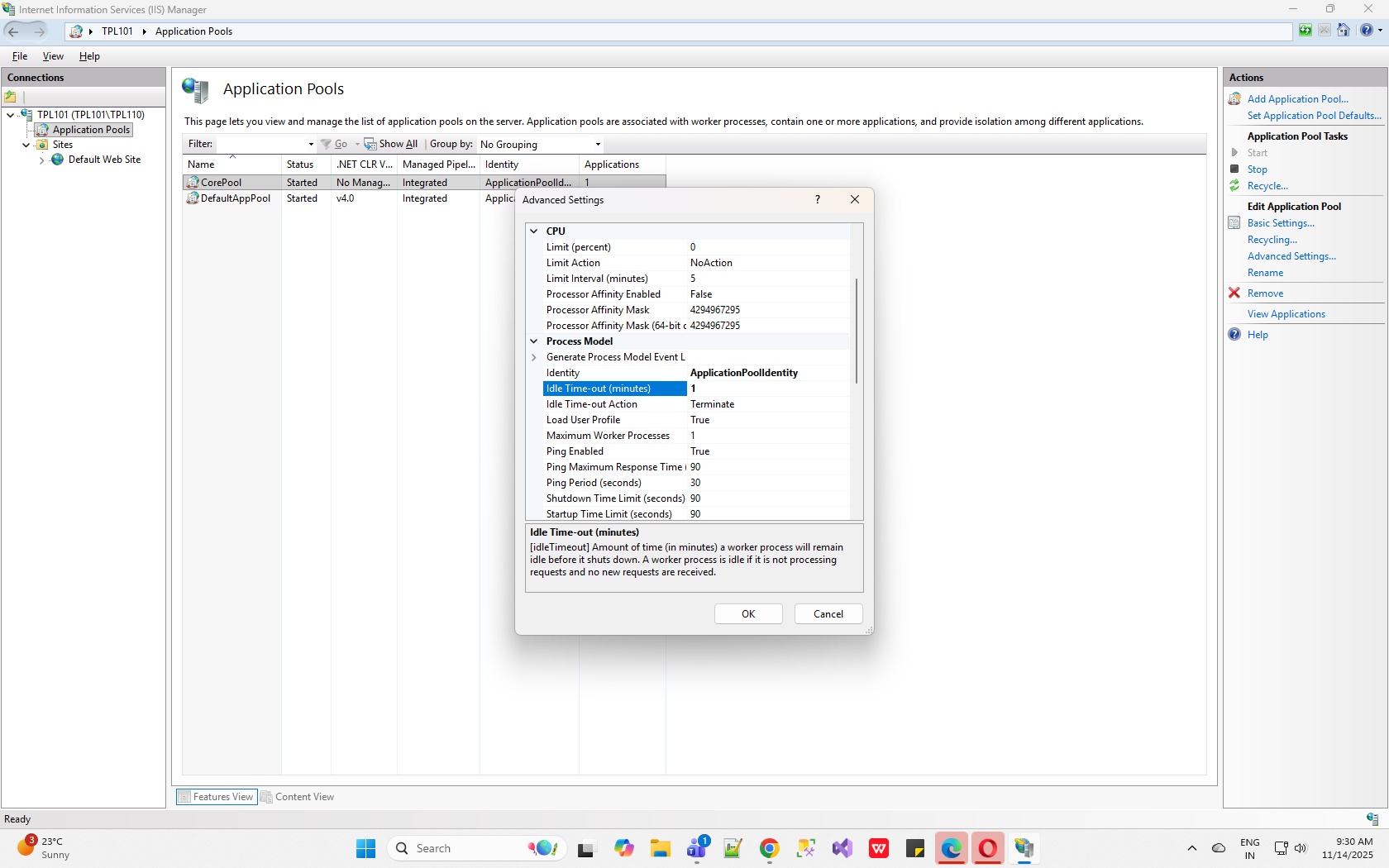Click the Stop application pool icon

pyautogui.click(x=1234, y=169)
